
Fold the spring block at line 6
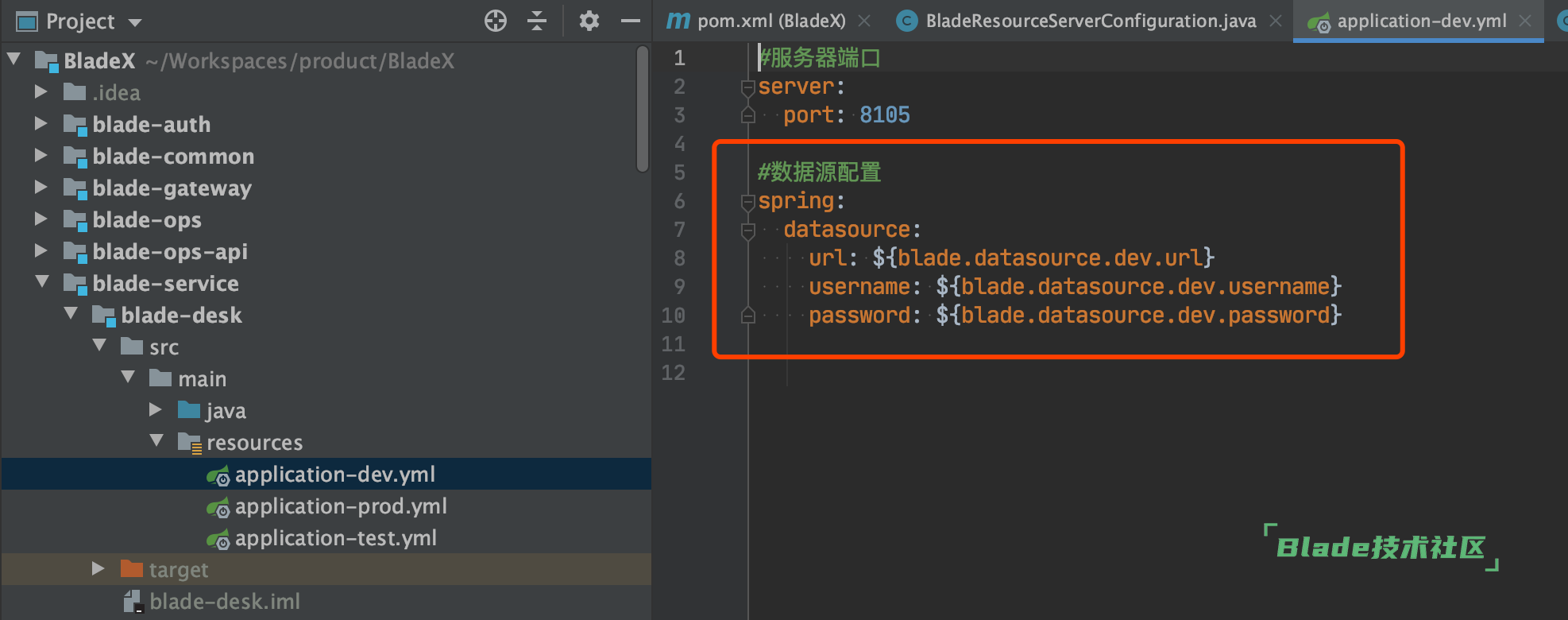(747, 202)
